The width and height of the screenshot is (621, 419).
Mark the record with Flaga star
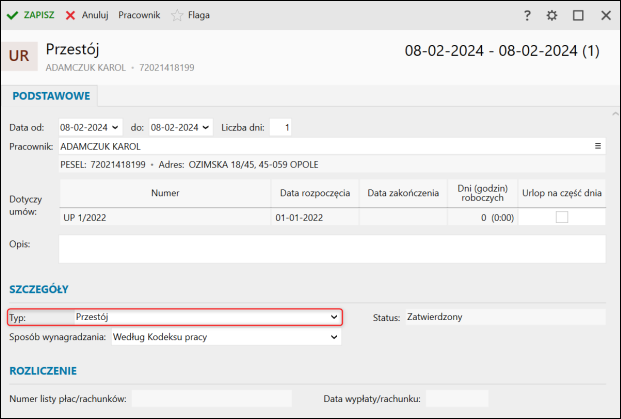(190, 15)
